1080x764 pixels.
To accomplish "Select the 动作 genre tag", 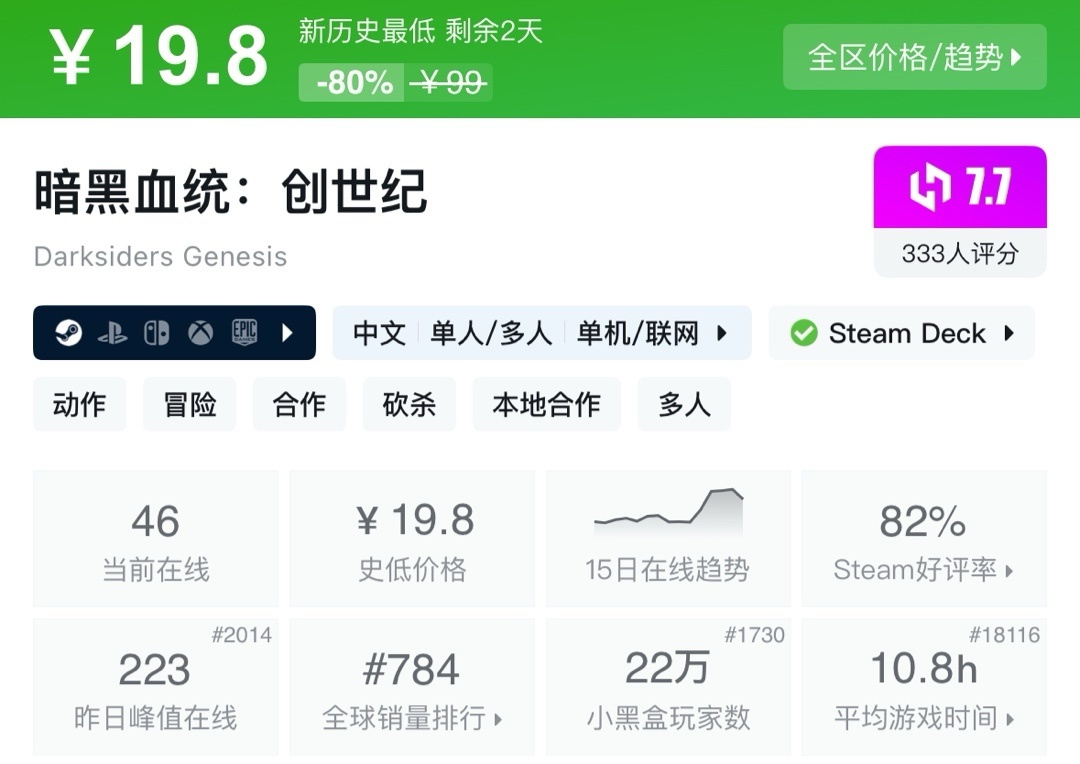I will 80,404.
